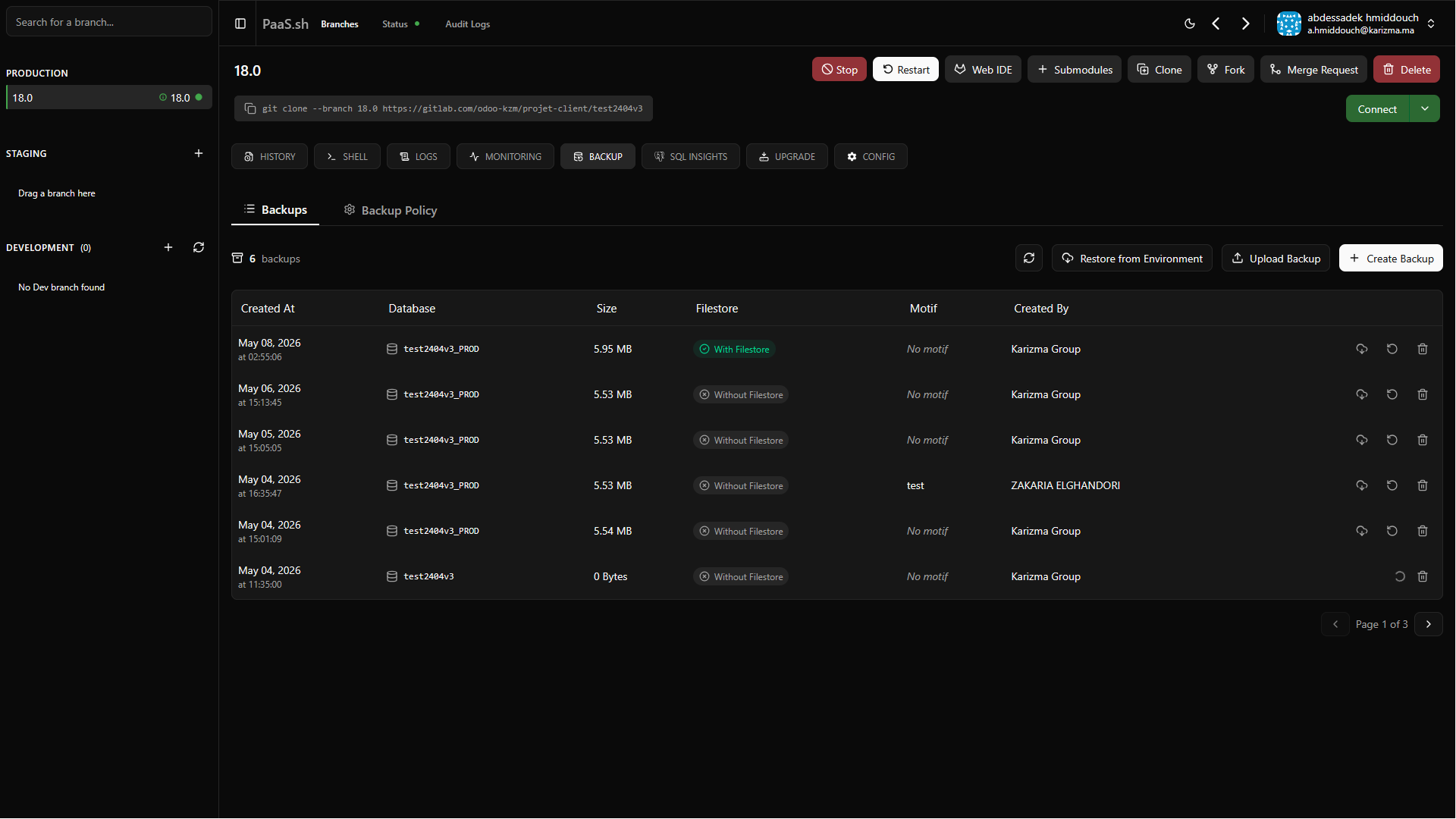Delete the backup by ZAKARIA ELGHANDORI
This screenshot has height=819, width=1456.
1423,485
